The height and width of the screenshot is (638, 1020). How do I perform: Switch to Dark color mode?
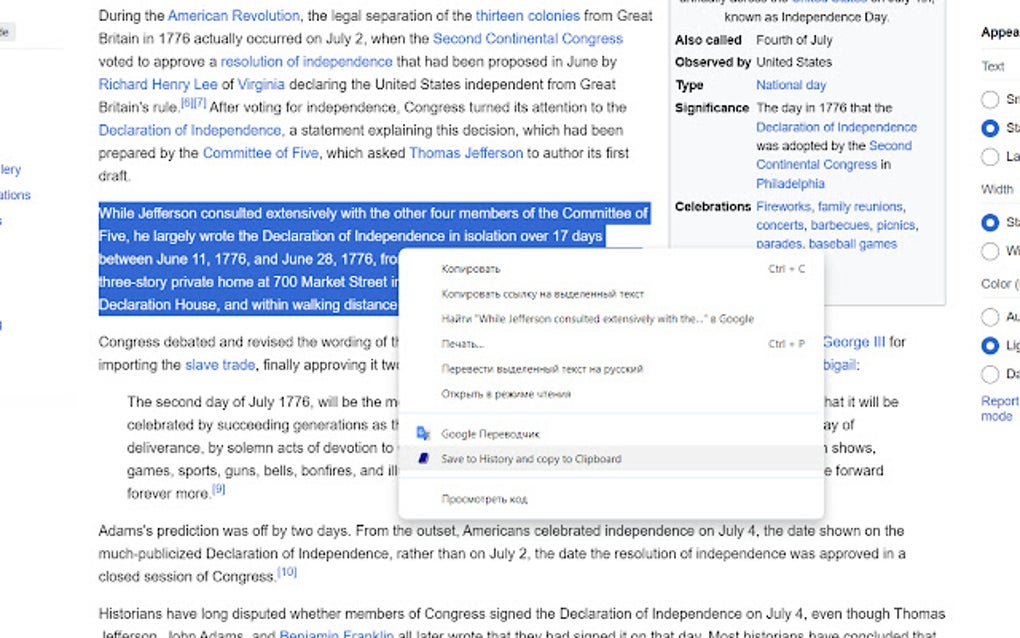pyautogui.click(x=990, y=374)
